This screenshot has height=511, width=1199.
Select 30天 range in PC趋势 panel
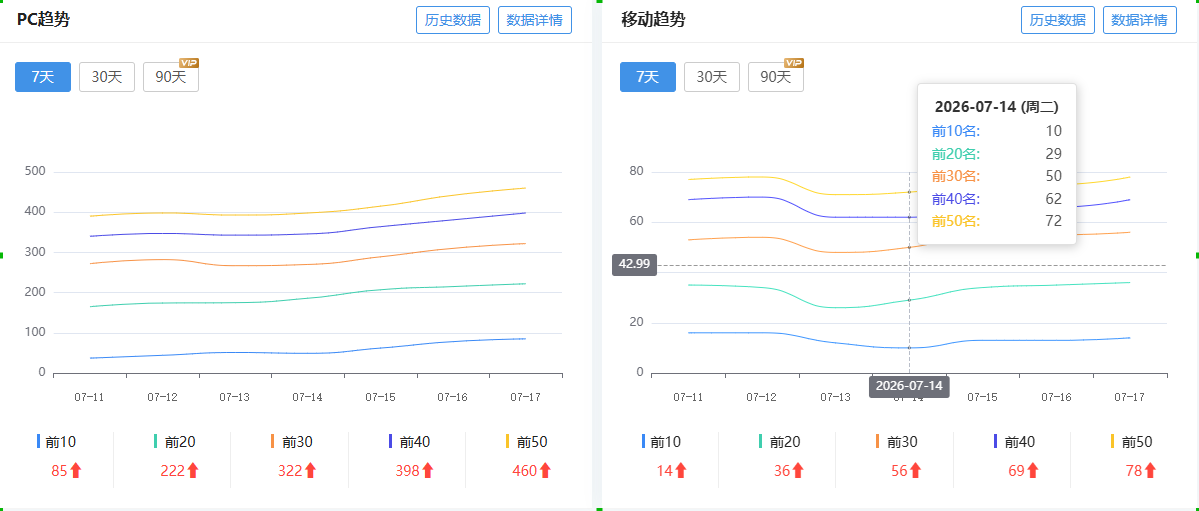107,76
